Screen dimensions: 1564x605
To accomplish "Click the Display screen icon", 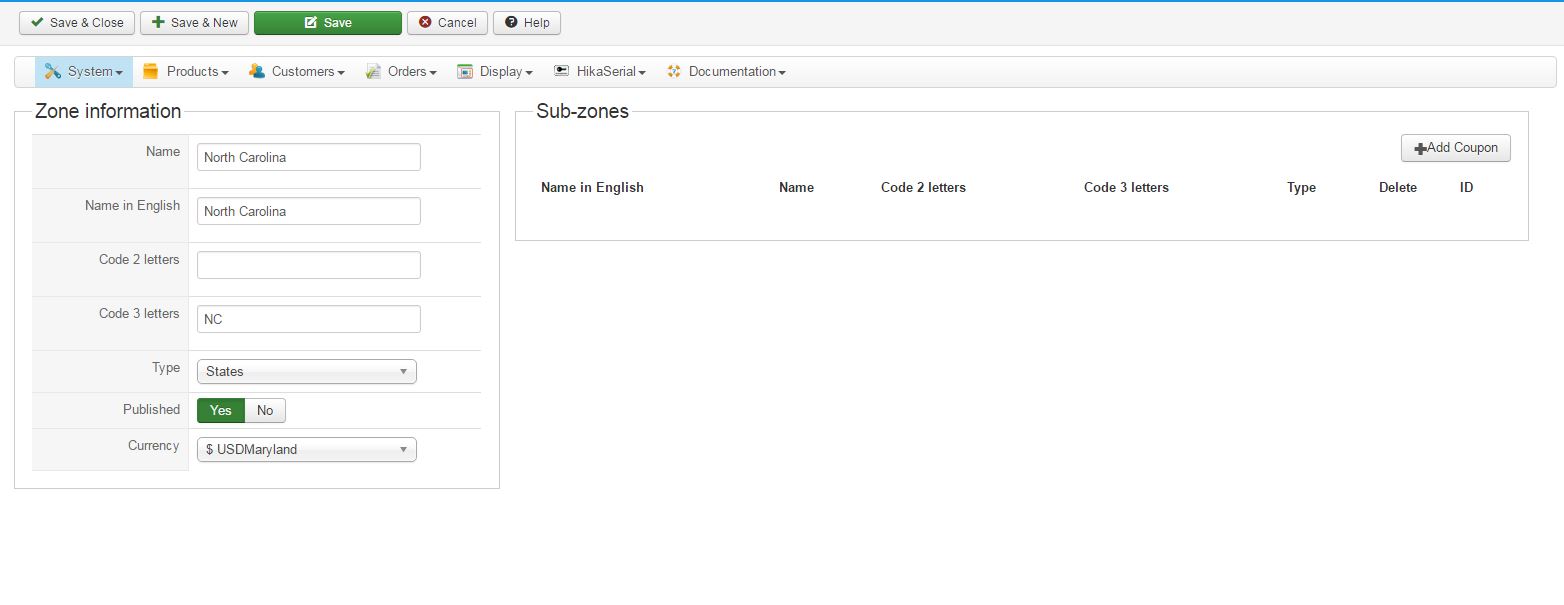I will click(465, 72).
